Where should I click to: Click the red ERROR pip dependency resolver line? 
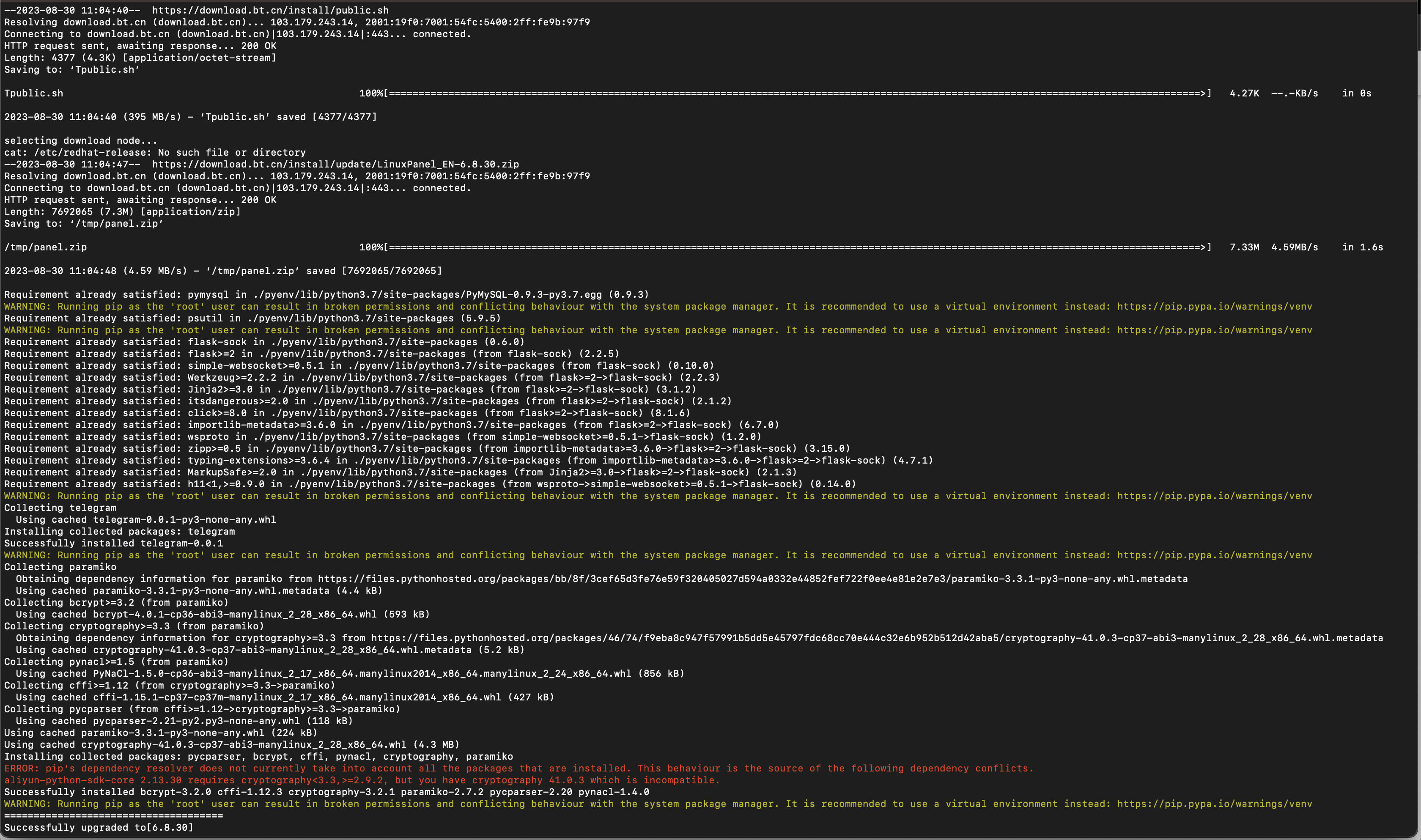(x=518, y=768)
